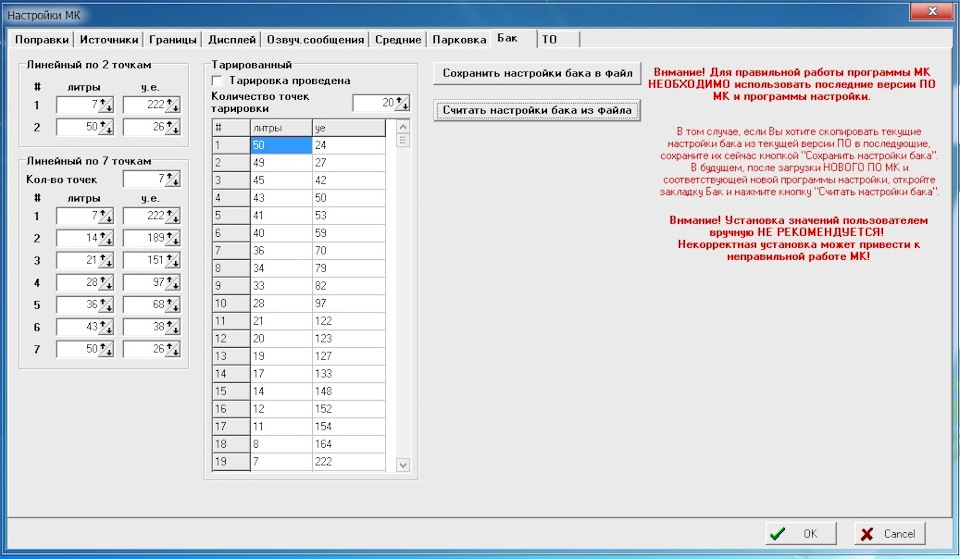
Task: Click litres stepper of row 7 in 7-point section
Action: click(107, 349)
